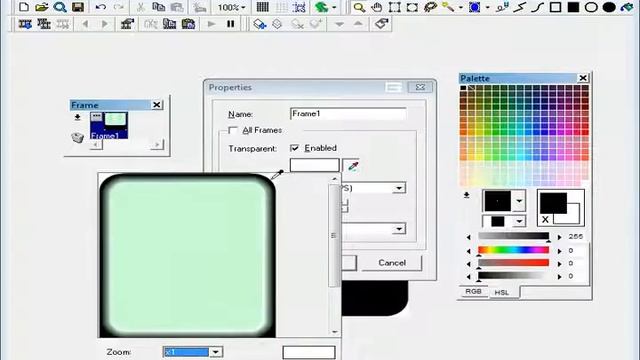The height and width of the screenshot is (360, 640).
Task: Close the Frame panel
Action: pyautogui.click(x=157, y=105)
